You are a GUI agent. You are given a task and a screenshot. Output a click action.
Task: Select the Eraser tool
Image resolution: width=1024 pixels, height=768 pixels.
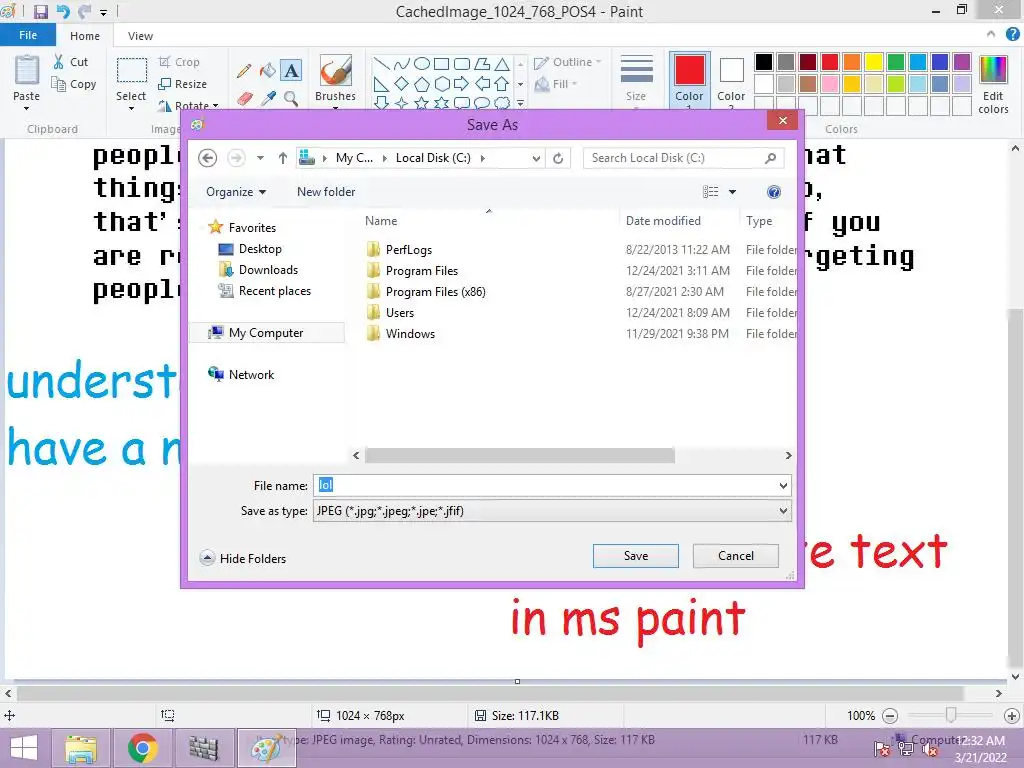(x=244, y=99)
